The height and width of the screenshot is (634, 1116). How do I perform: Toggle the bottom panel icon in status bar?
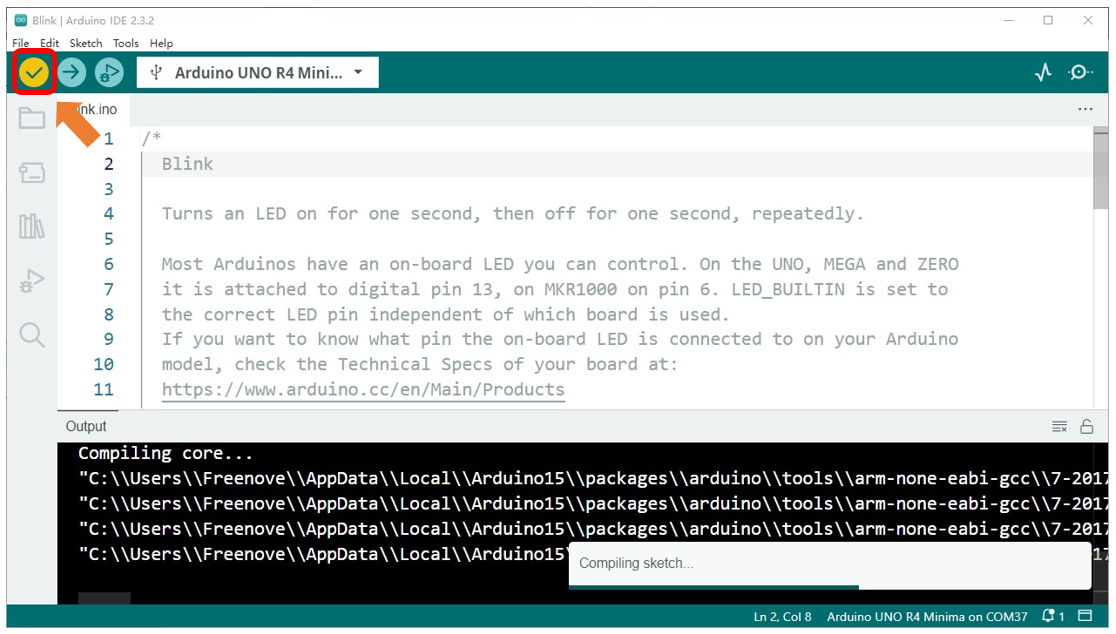coord(1085,616)
